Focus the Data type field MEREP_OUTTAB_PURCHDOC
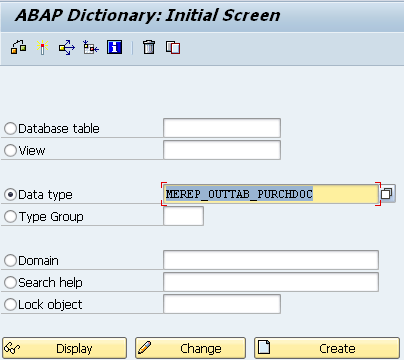 pyautogui.click(x=271, y=194)
